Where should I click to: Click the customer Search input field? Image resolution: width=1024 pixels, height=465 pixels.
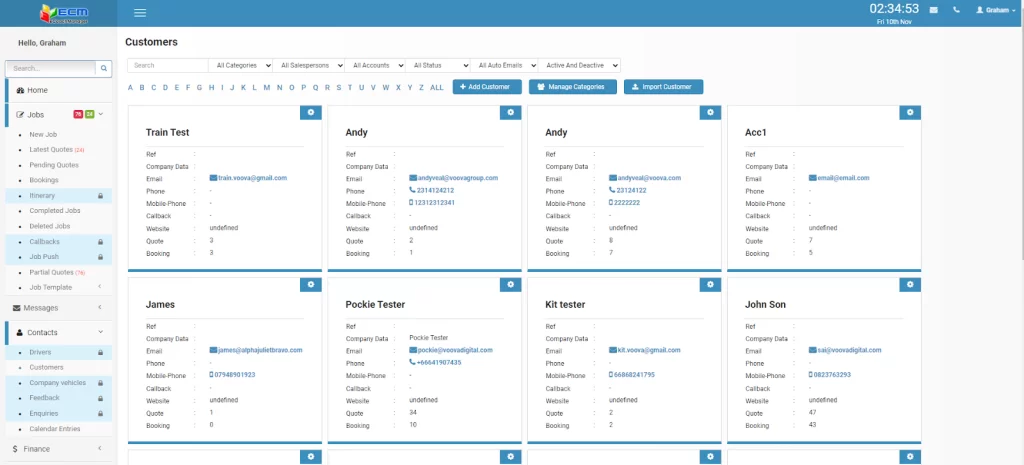coord(167,65)
